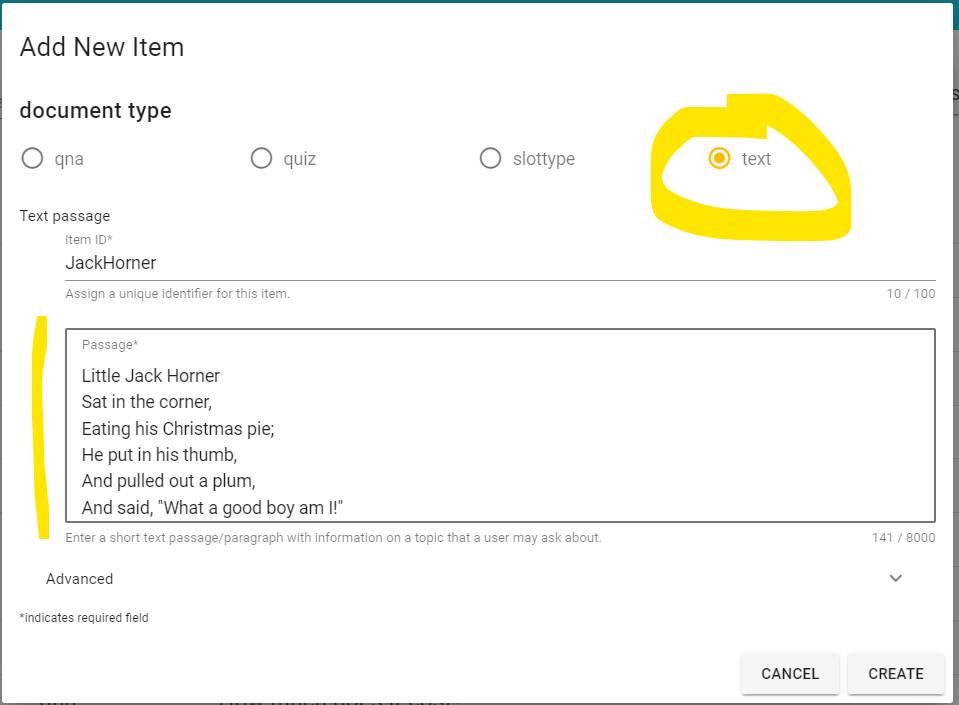Screen dimensions: 959x705
Task: Expand the Advanced section chevron arrow
Action: 895,578
